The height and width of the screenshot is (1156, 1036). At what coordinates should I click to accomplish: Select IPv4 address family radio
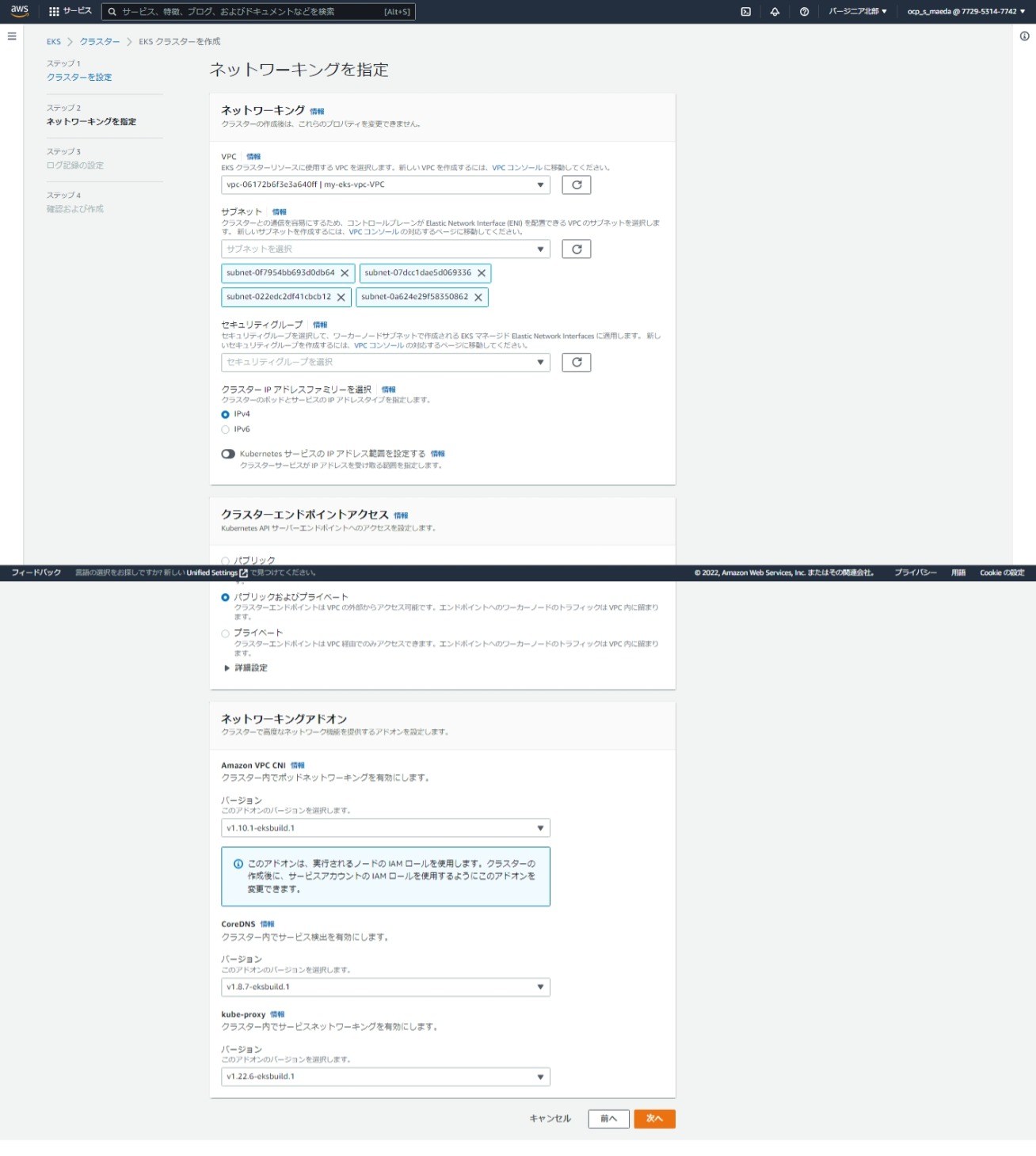(226, 414)
